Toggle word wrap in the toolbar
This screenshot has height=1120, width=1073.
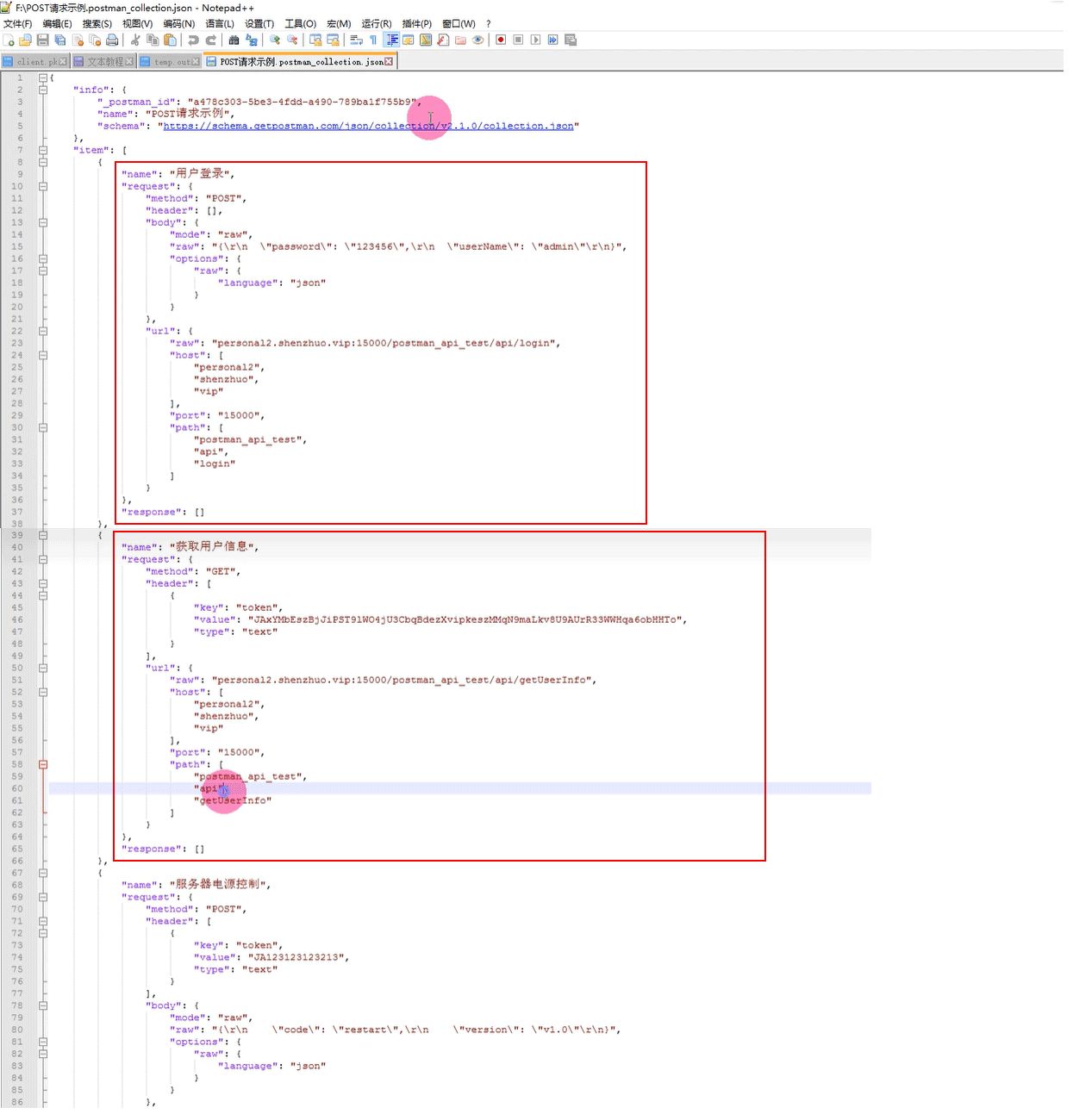pos(356,40)
